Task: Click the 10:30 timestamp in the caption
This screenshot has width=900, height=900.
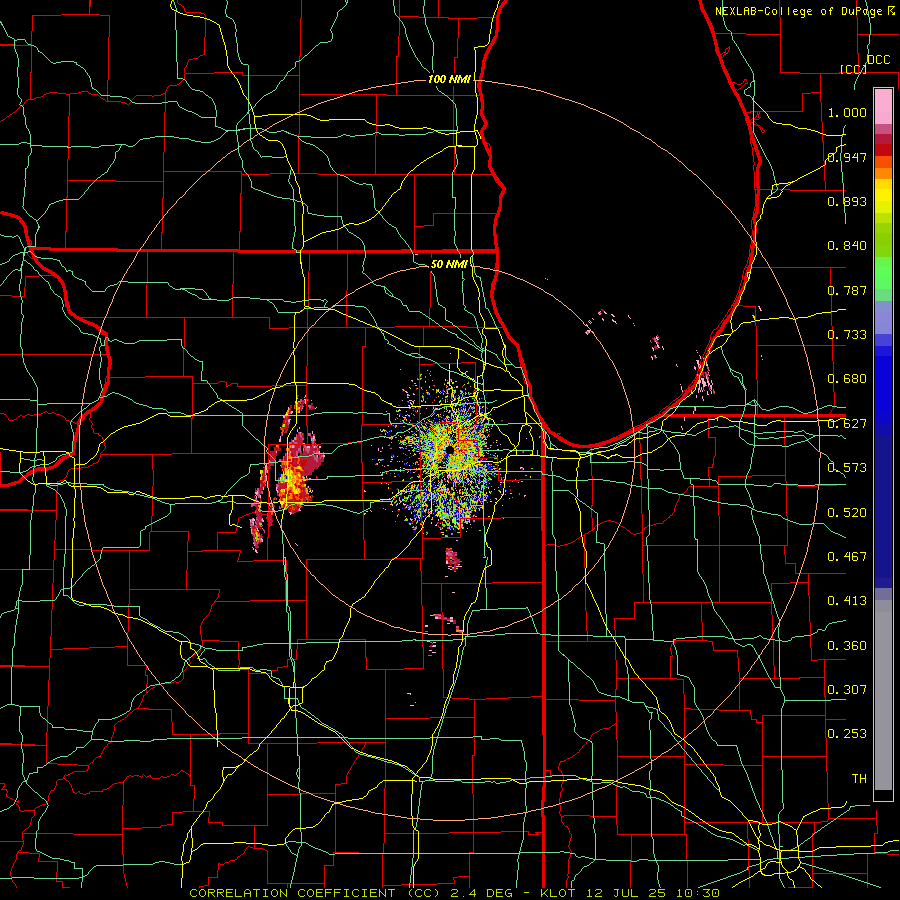Action: click(x=697, y=893)
